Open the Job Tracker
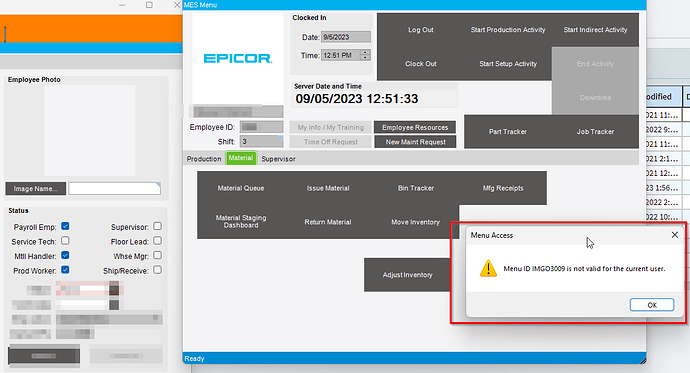Viewport: 690px width, 373px height. tap(595, 132)
